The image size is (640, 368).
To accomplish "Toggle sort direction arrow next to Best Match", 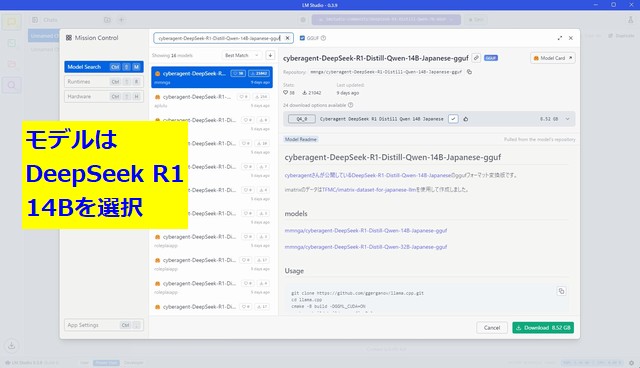I will point(270,55).
